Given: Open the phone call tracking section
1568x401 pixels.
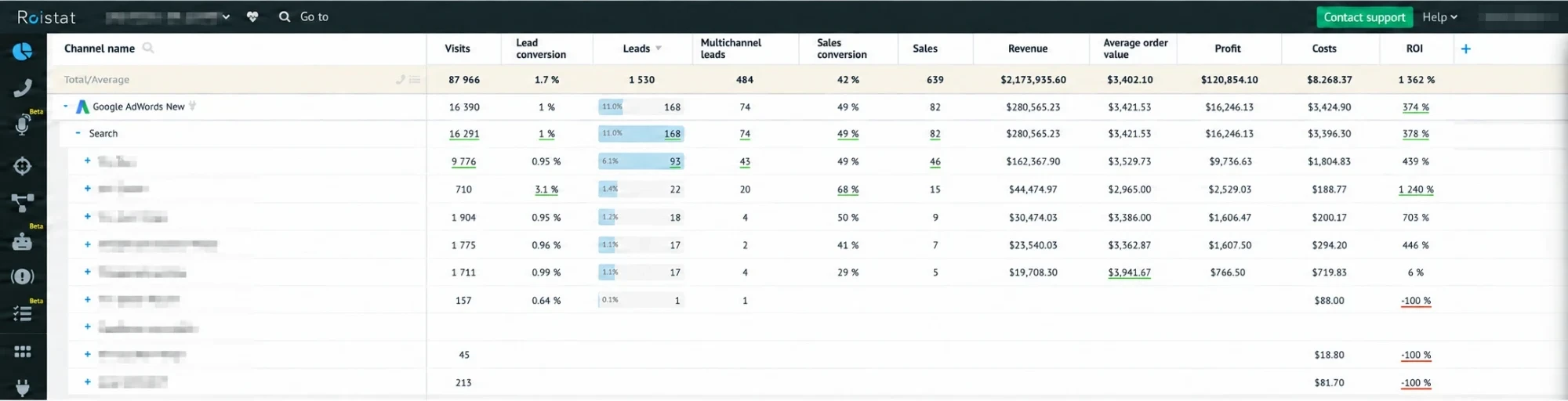Looking at the screenshot, I should (x=23, y=89).
